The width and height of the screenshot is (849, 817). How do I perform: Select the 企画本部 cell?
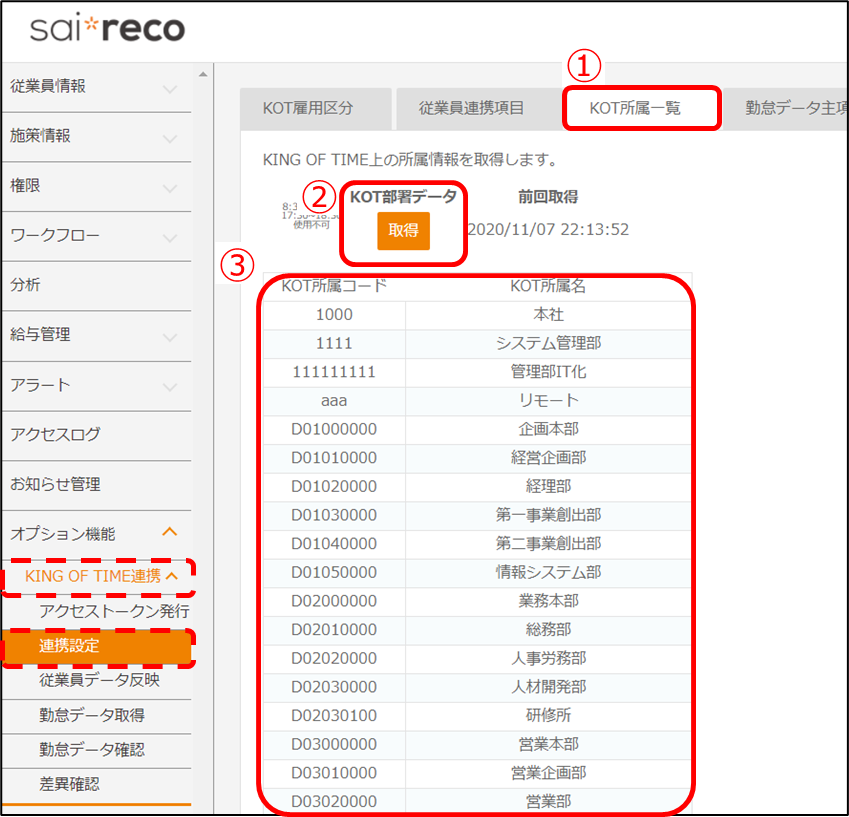(x=548, y=429)
